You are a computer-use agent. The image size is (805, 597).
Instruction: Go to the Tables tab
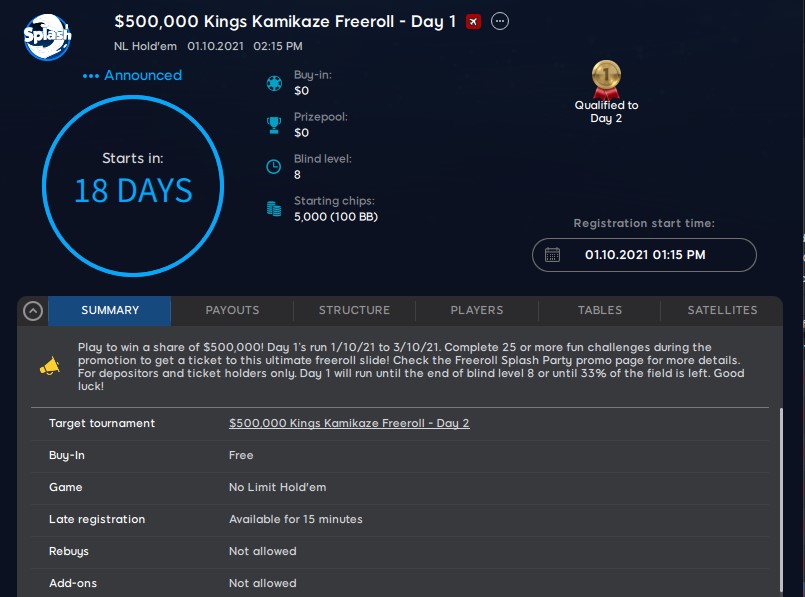tap(600, 311)
